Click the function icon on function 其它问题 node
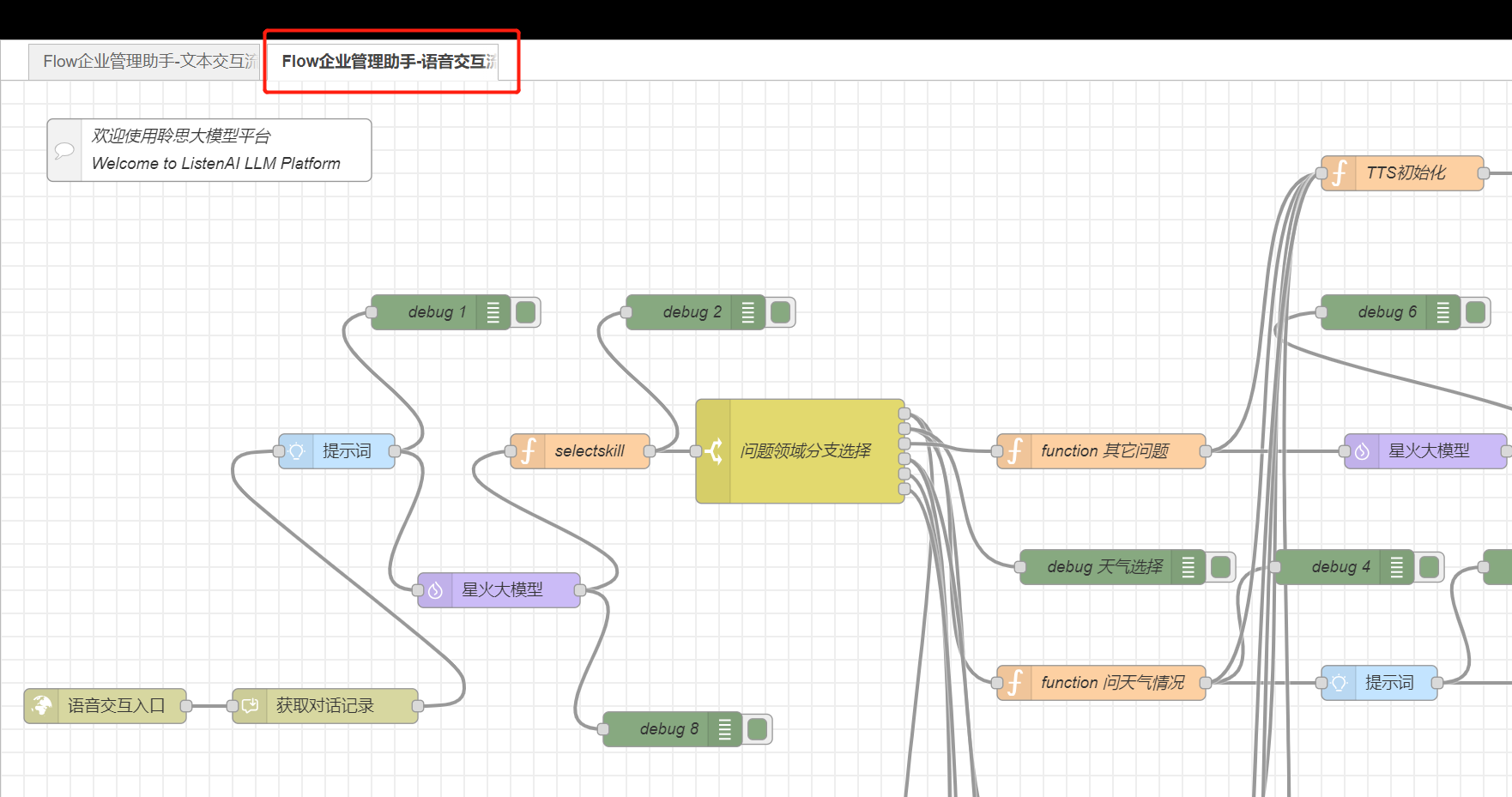1512x797 pixels. pos(1015,451)
